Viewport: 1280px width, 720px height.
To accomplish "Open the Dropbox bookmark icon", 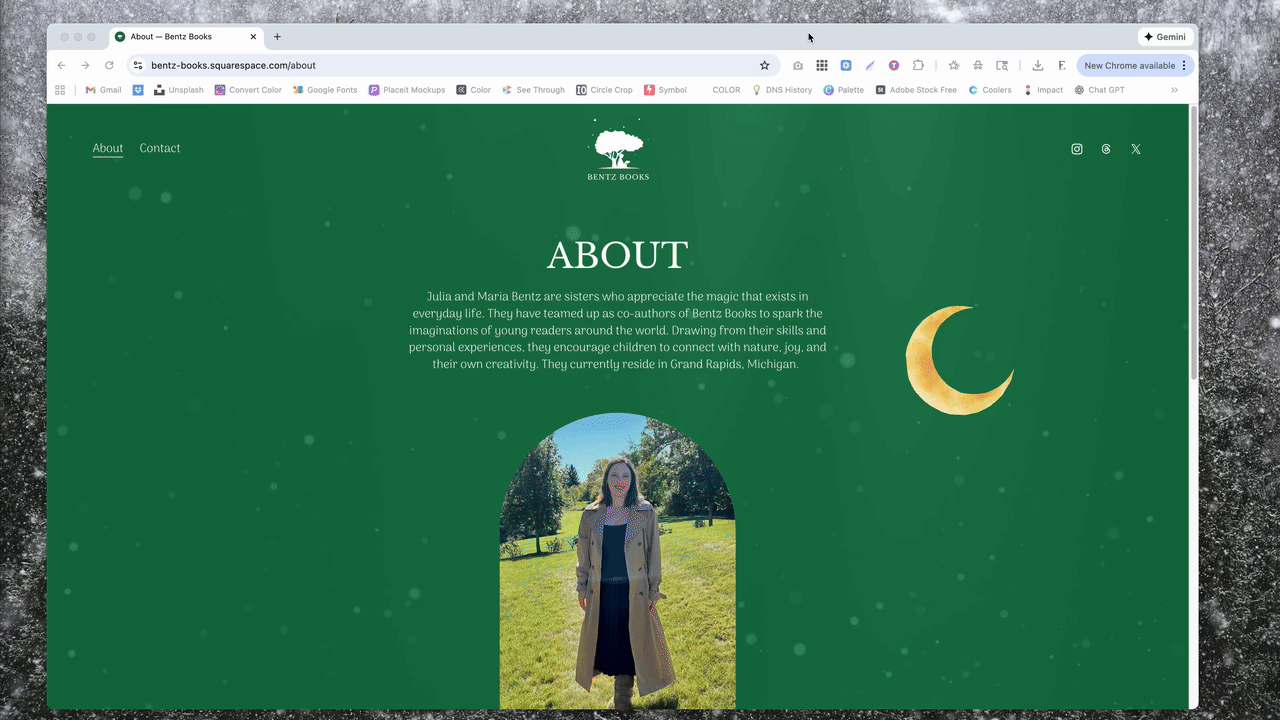I will (138, 90).
